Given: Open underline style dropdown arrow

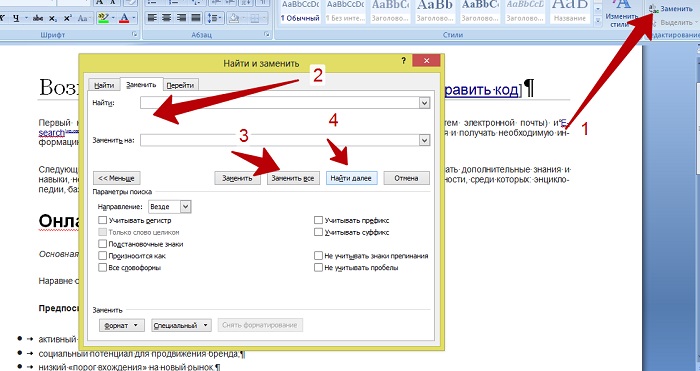Looking at the screenshot, I should tap(26, 18).
